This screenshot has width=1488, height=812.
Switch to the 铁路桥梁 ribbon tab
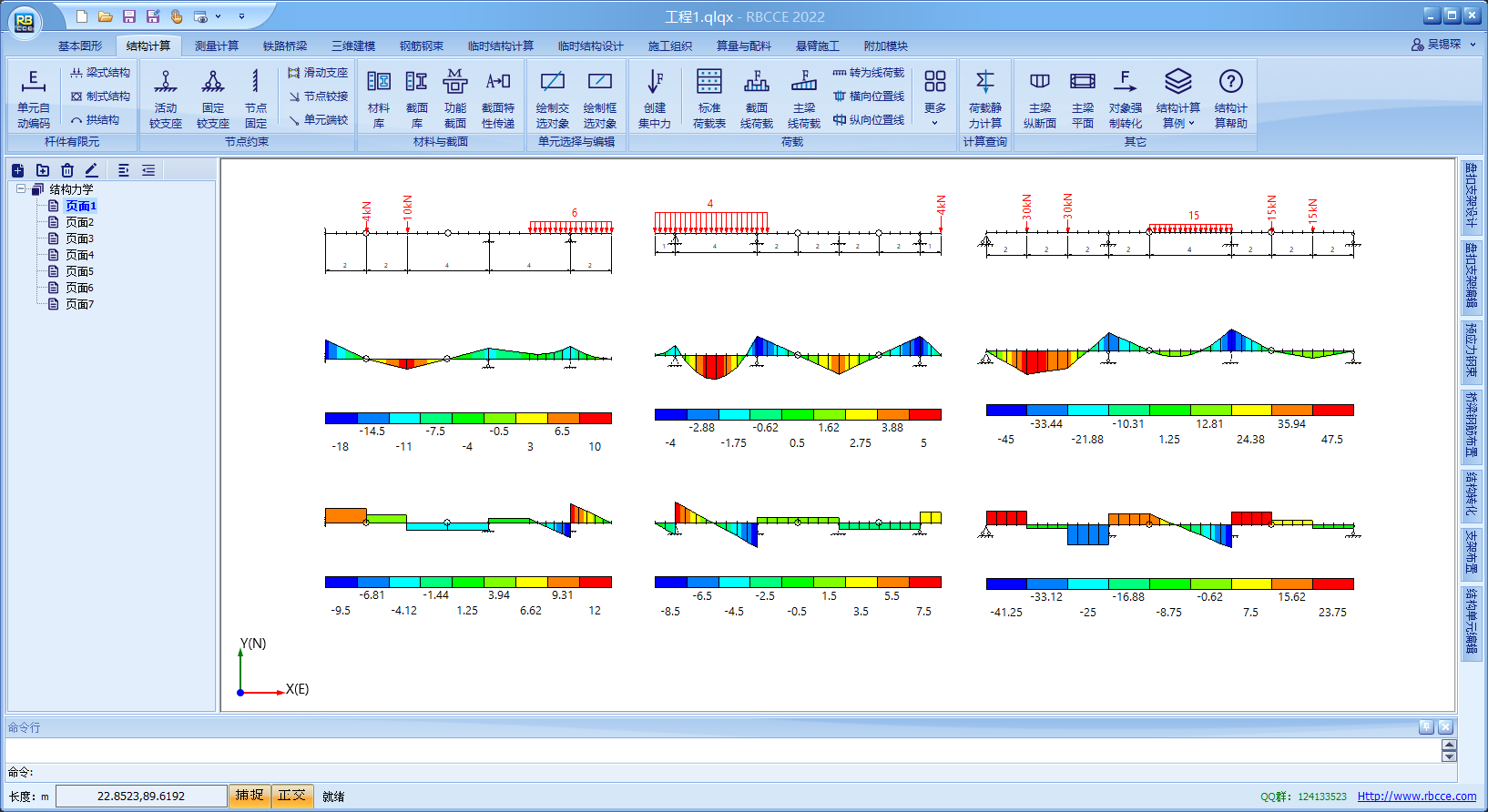[285, 46]
